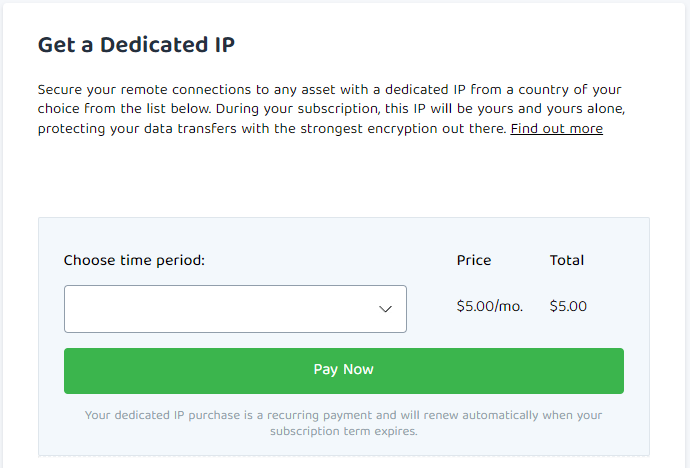Image resolution: width=690 pixels, height=468 pixels.
Task: Click the 'choice from the list below' text
Action: click(122, 108)
